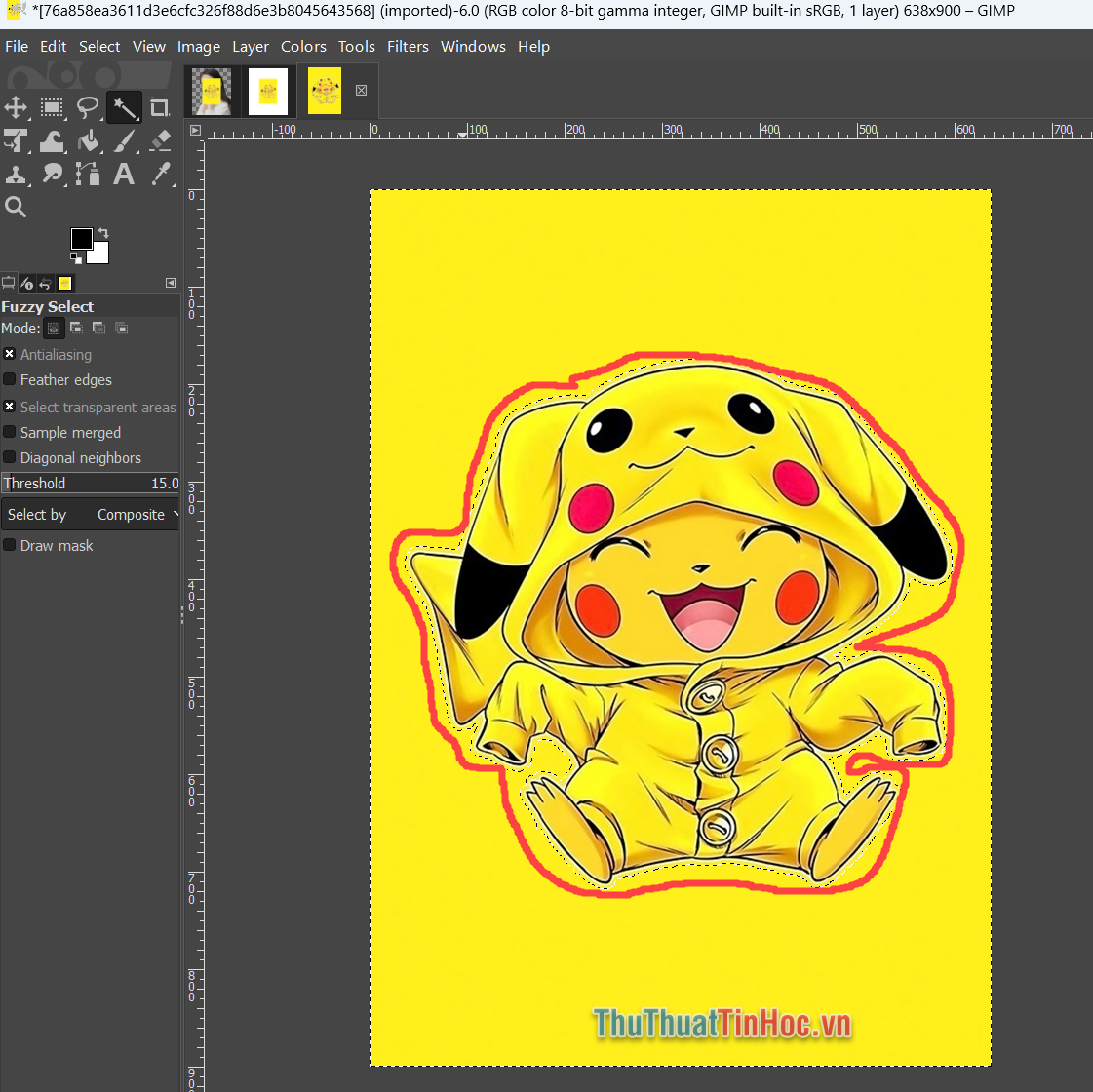The image size is (1093, 1092).
Task: Enable the Draw mask checkbox
Action: tap(9, 545)
